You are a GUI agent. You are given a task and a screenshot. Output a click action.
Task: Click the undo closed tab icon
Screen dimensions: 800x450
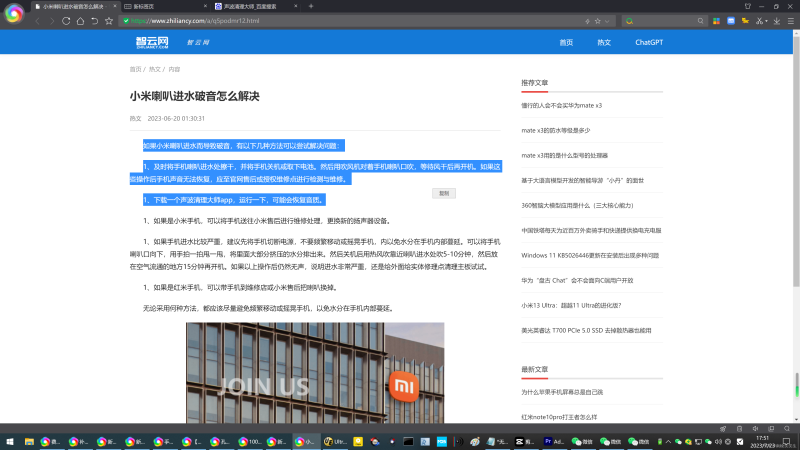(94, 21)
